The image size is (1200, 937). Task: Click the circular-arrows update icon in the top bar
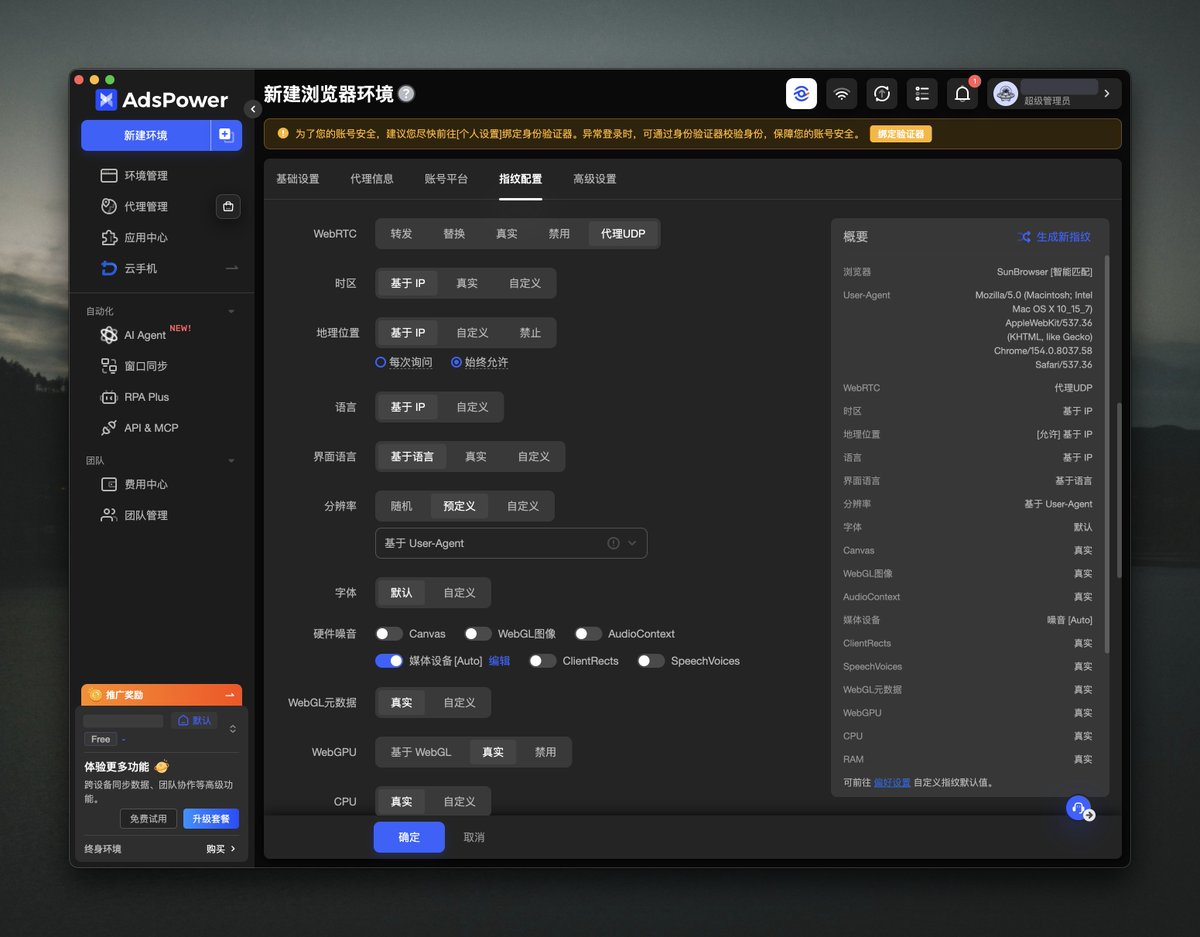(882, 93)
